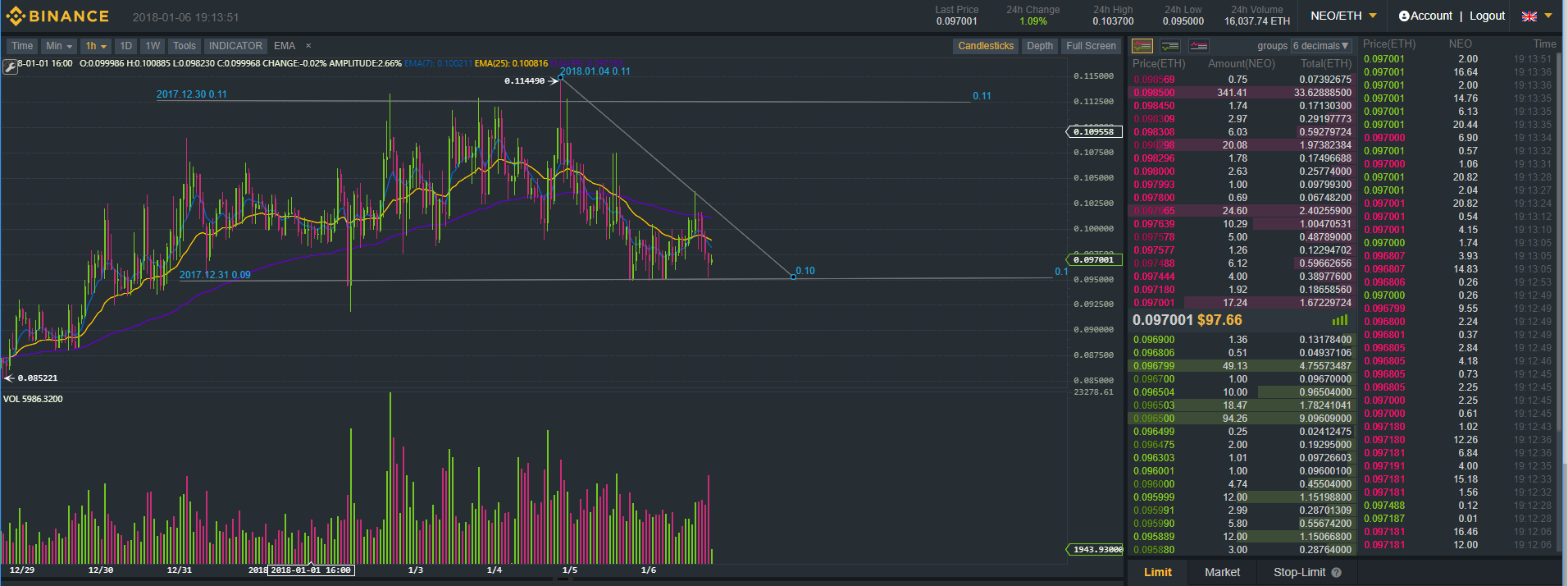Select buy order at price 0.095880
The image size is (1568, 586).
tap(1242, 550)
